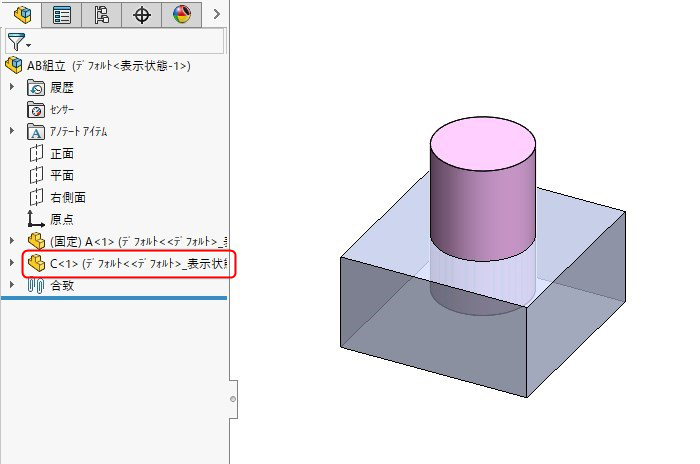Open the tree filter funnel dropdown

(18, 42)
